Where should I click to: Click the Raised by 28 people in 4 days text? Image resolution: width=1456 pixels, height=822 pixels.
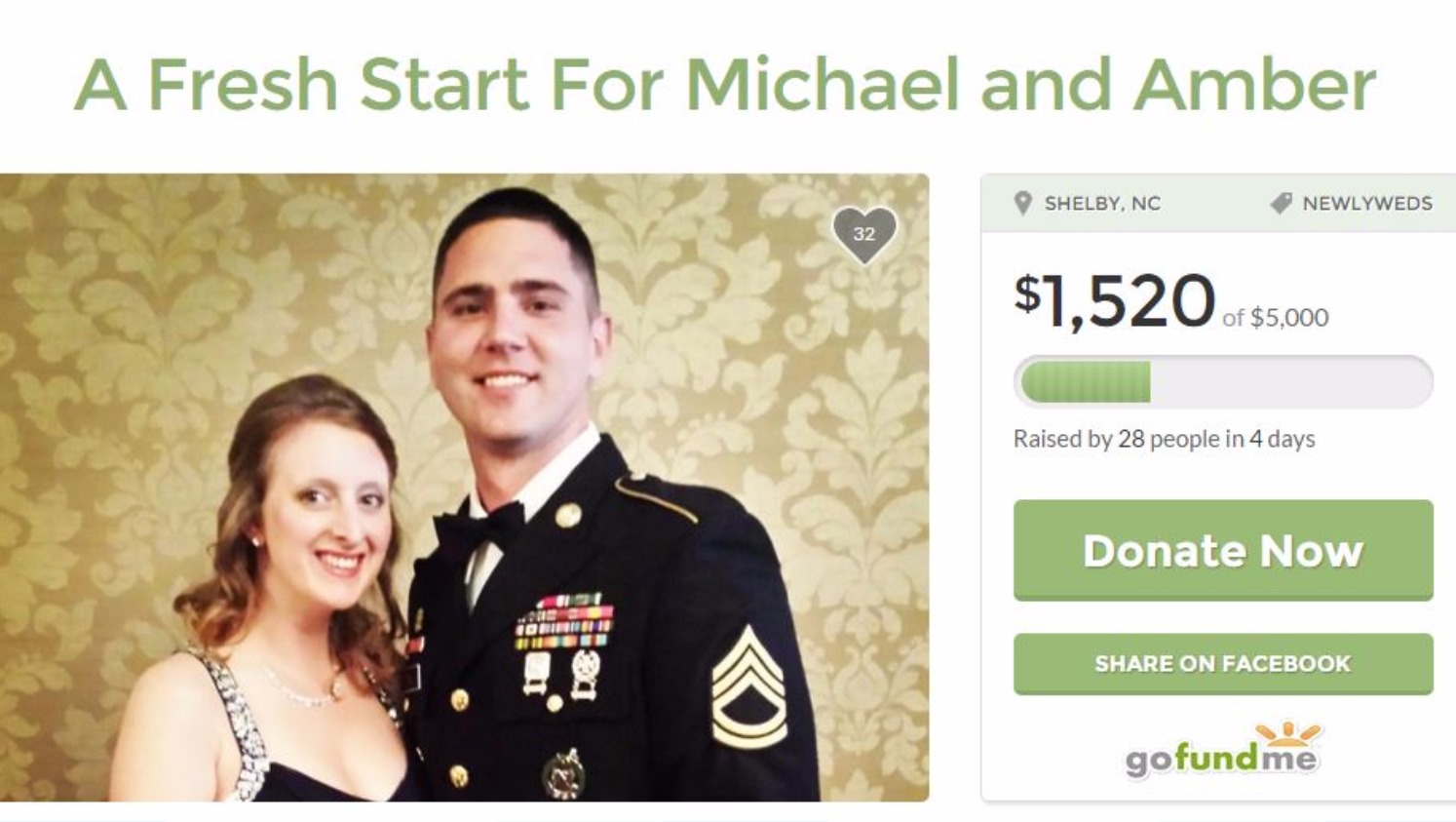1165,439
